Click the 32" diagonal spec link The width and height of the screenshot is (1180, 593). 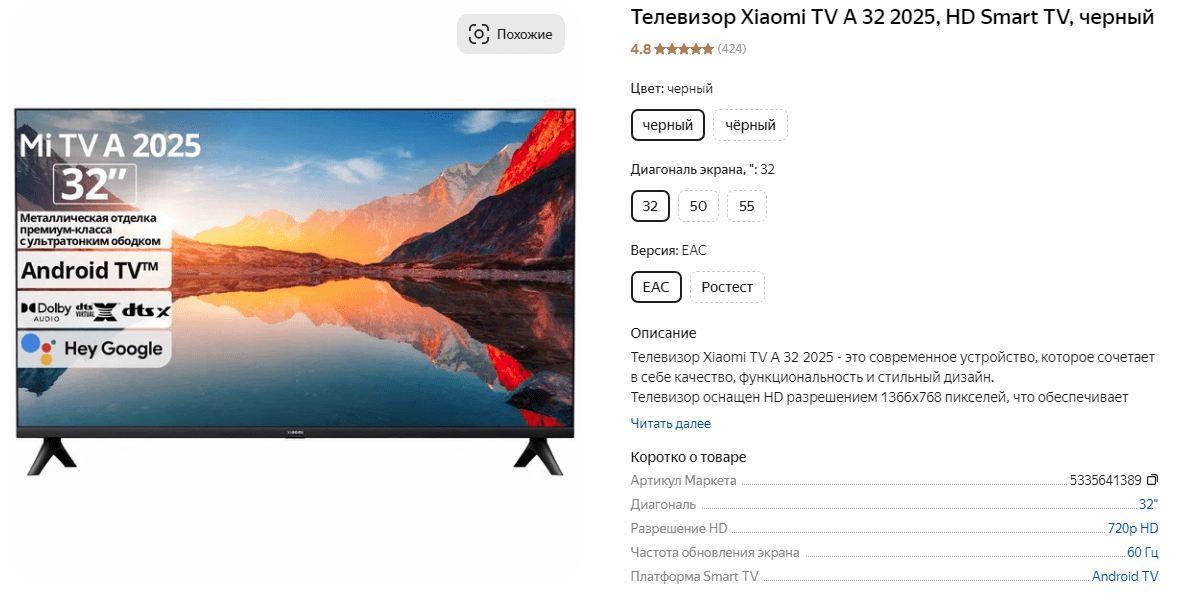1148,504
